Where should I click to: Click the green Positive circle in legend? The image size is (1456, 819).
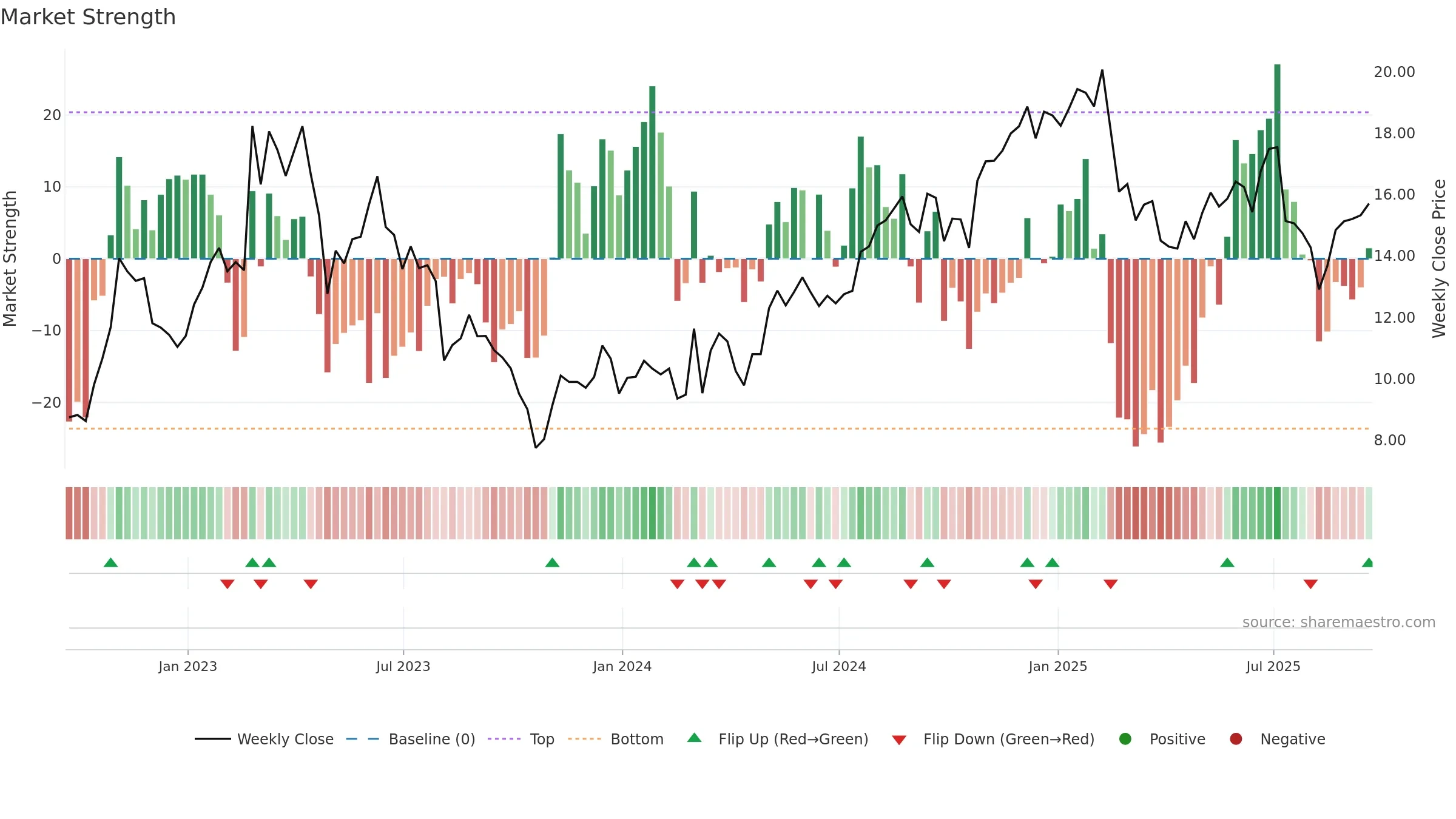click(1125, 739)
